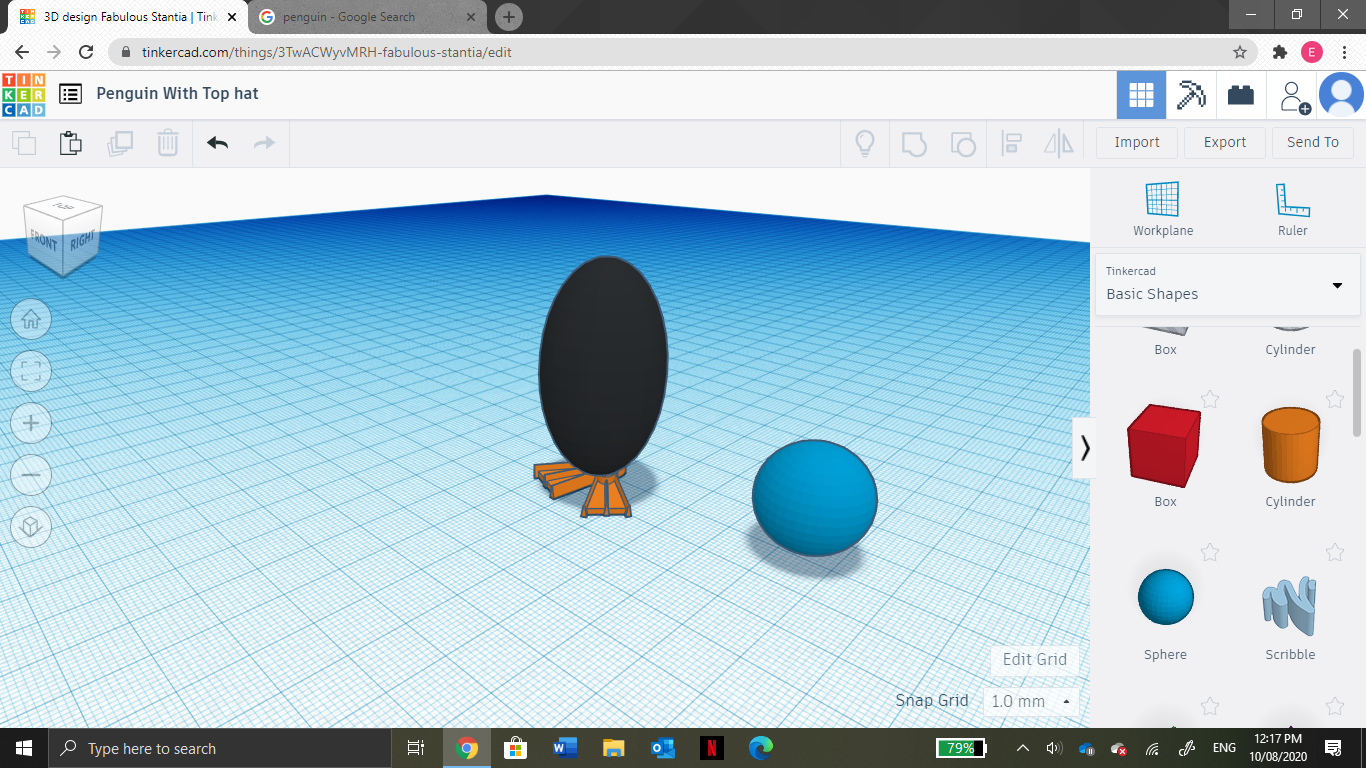Undo the last action
This screenshot has width=1366, height=768.
216,143
